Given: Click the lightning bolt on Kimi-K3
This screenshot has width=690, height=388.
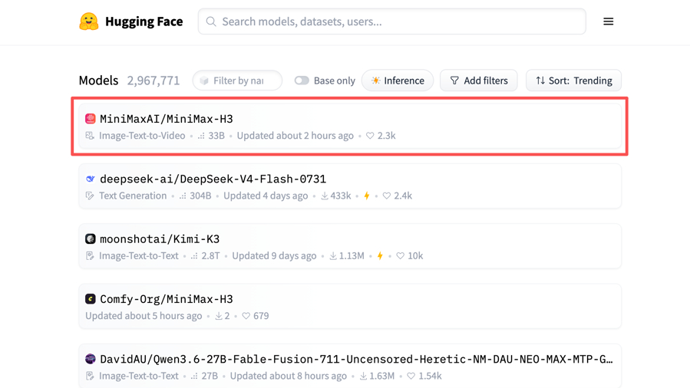Looking at the screenshot, I should coord(380,256).
